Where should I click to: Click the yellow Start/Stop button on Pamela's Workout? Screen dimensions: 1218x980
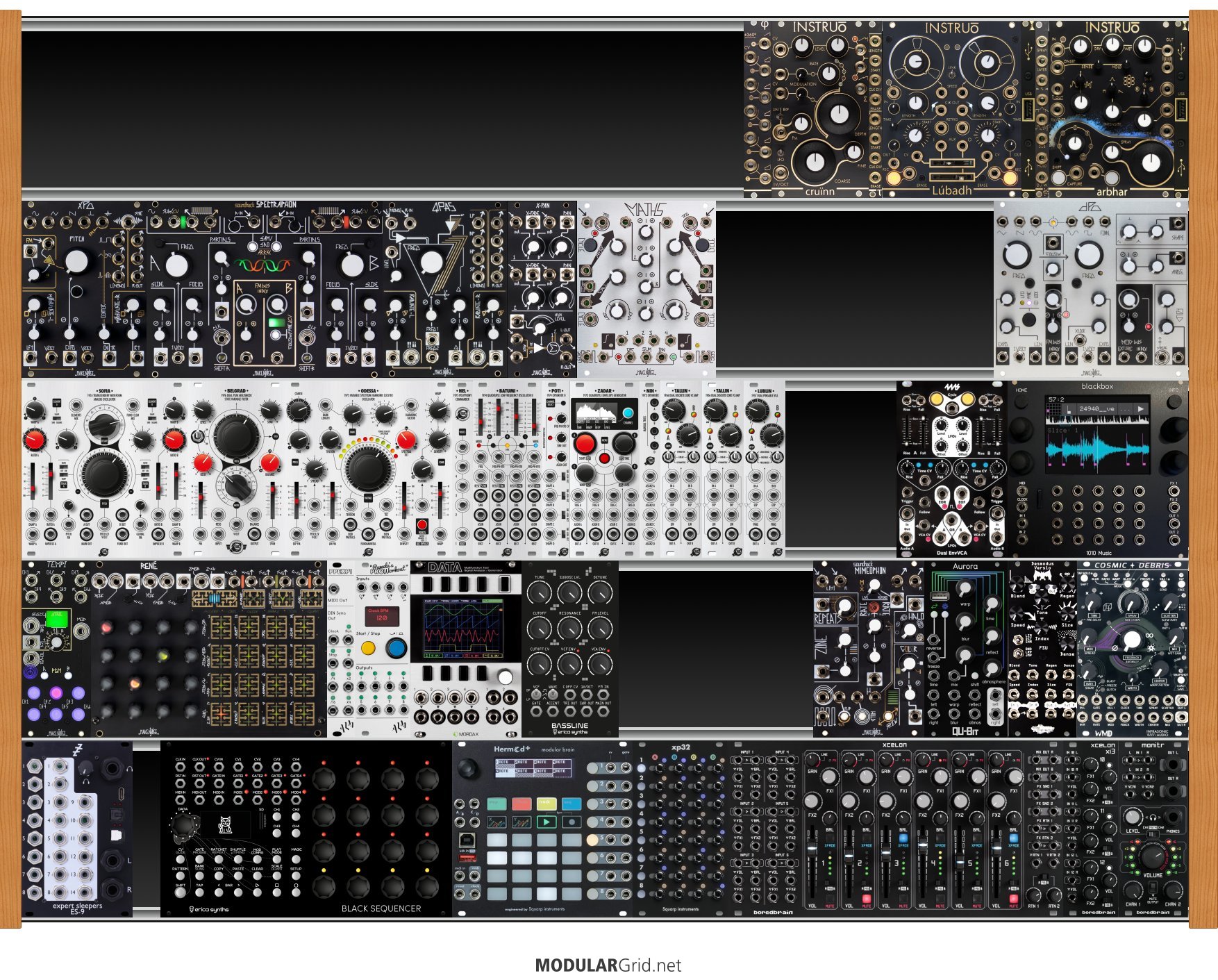click(x=368, y=647)
